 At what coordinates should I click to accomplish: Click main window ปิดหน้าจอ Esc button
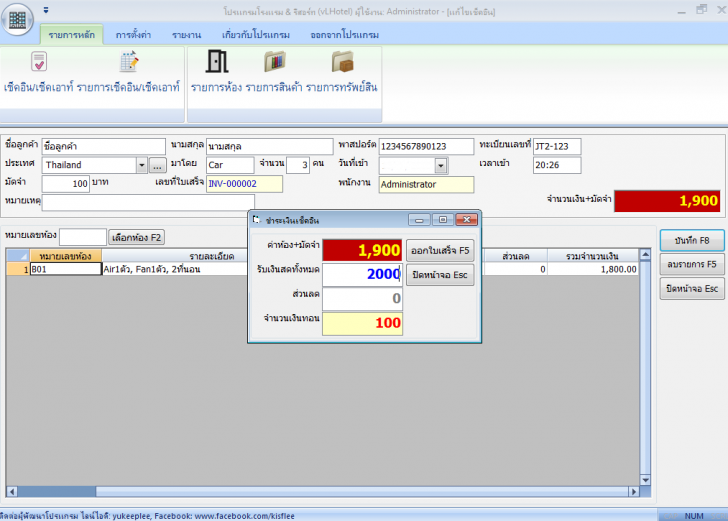[692, 289]
